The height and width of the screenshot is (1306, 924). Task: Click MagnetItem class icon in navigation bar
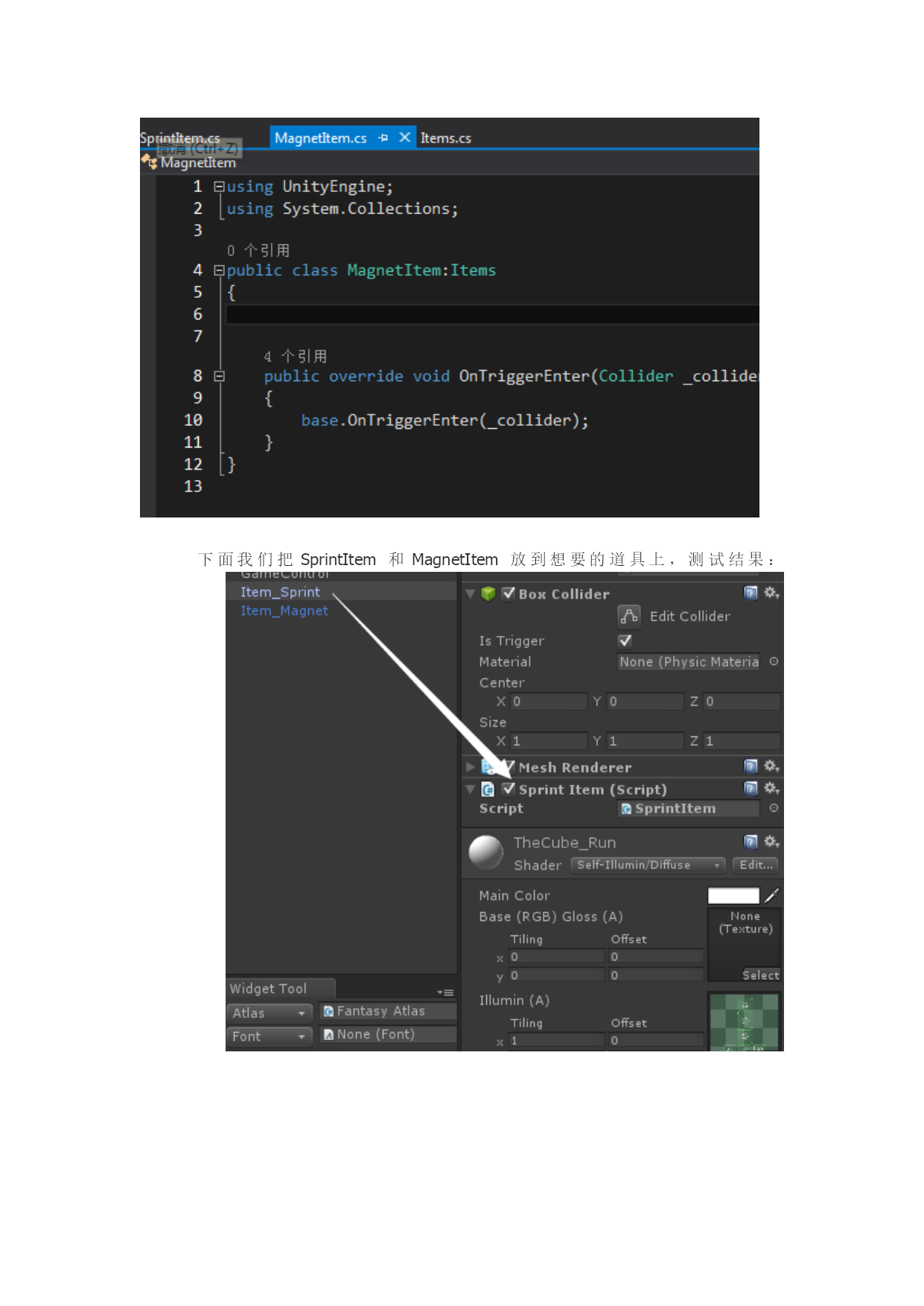(149, 161)
